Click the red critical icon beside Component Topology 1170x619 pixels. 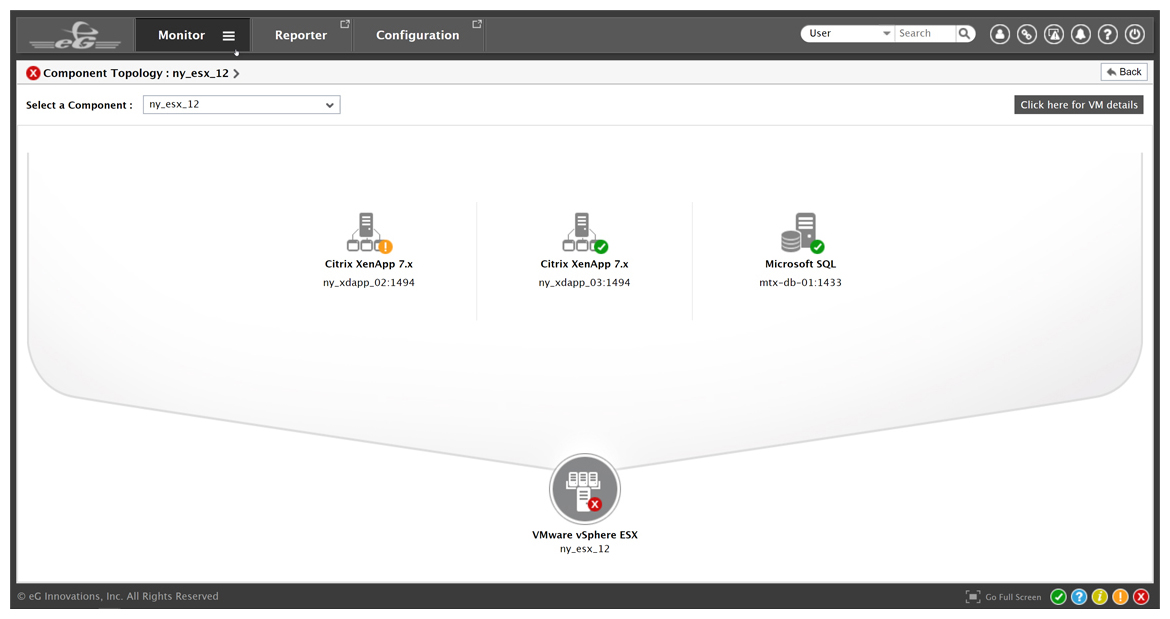tap(33, 73)
